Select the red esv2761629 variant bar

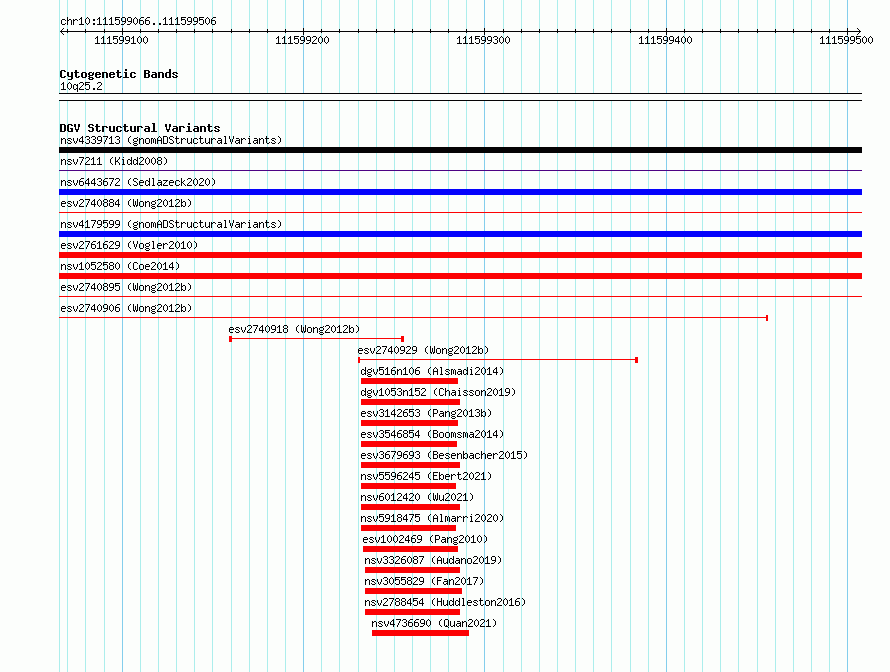[460, 255]
